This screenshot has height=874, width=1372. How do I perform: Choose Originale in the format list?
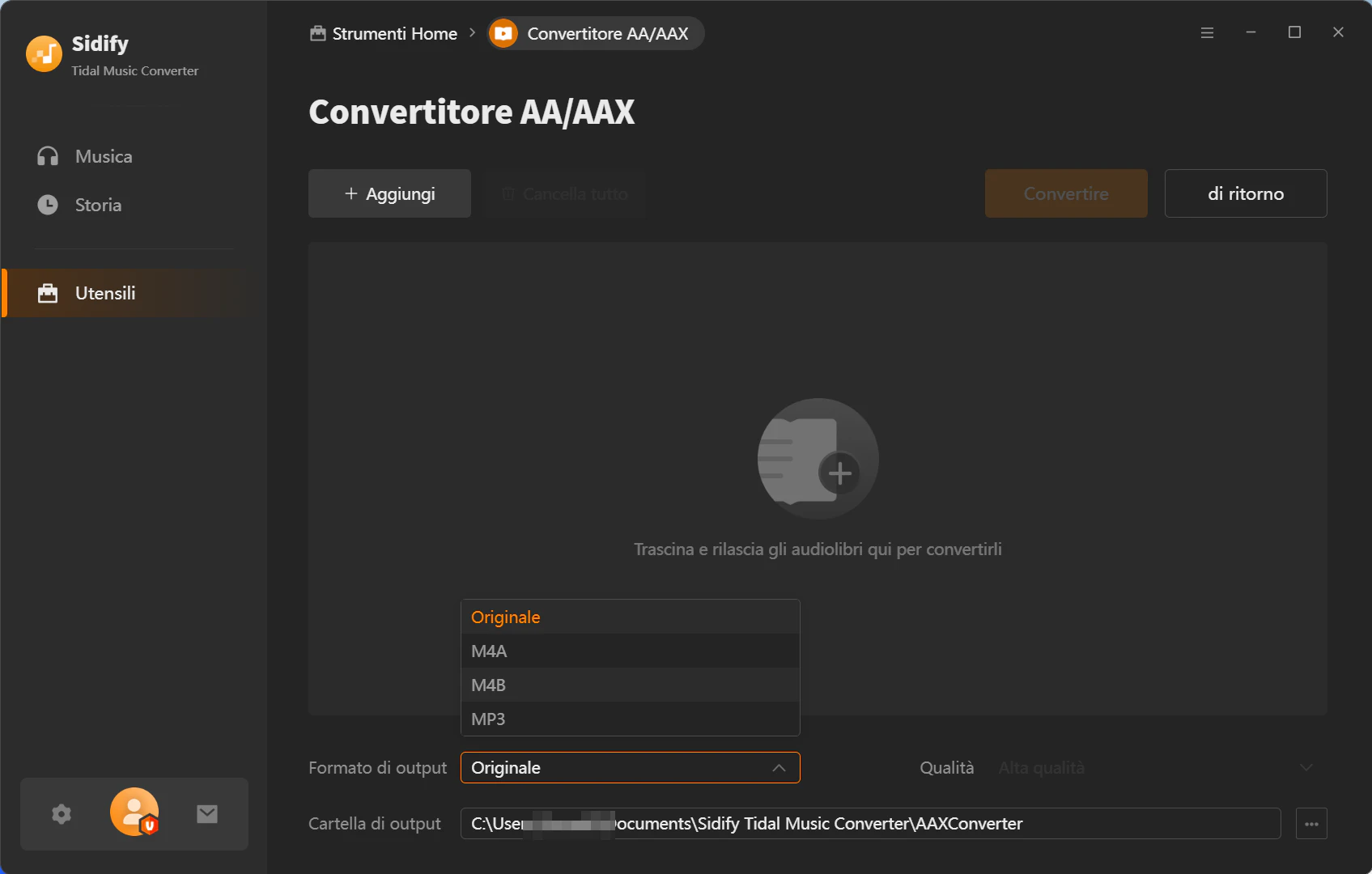[x=631, y=617]
